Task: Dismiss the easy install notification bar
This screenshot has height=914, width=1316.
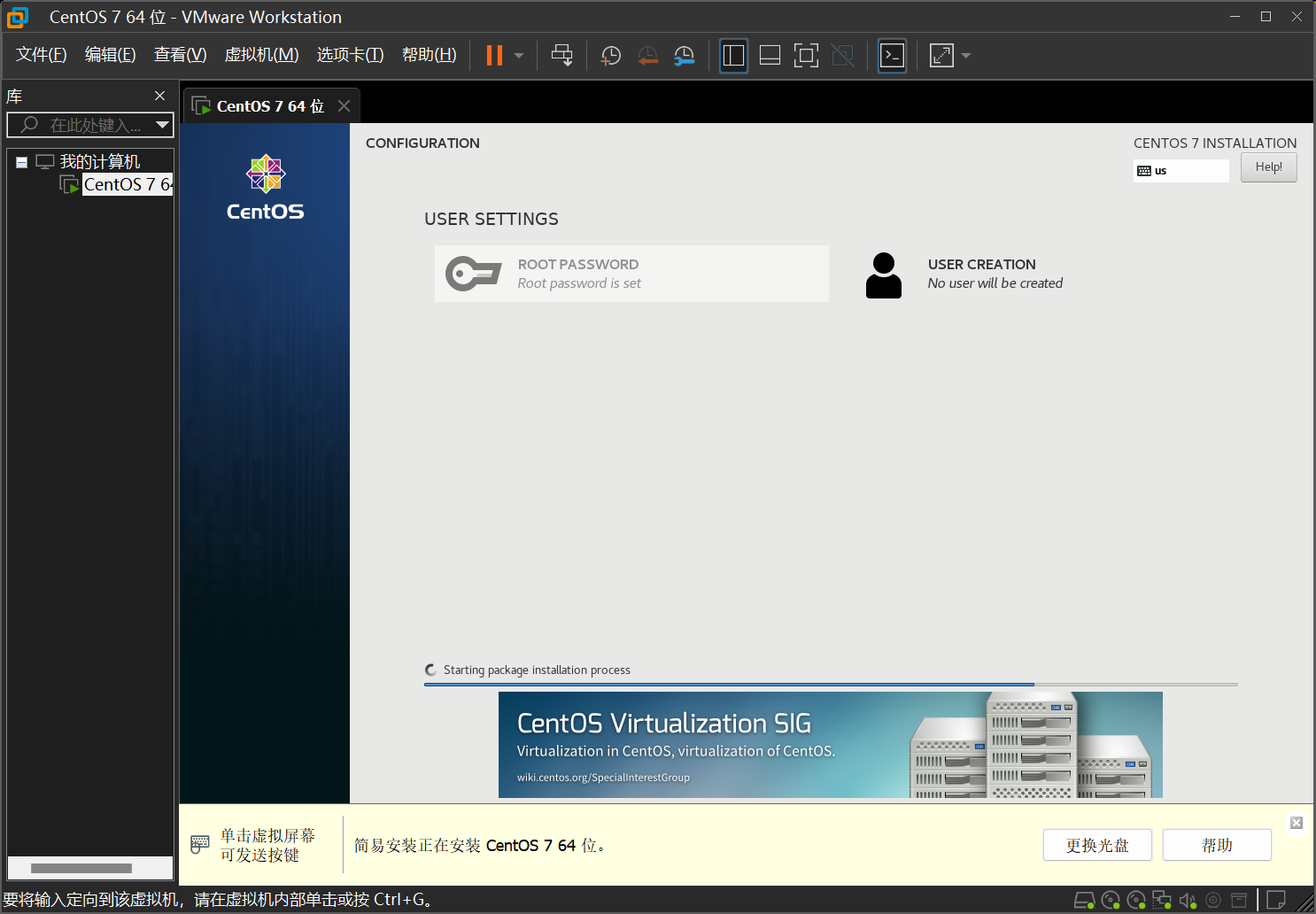Action: pyautogui.click(x=1297, y=823)
